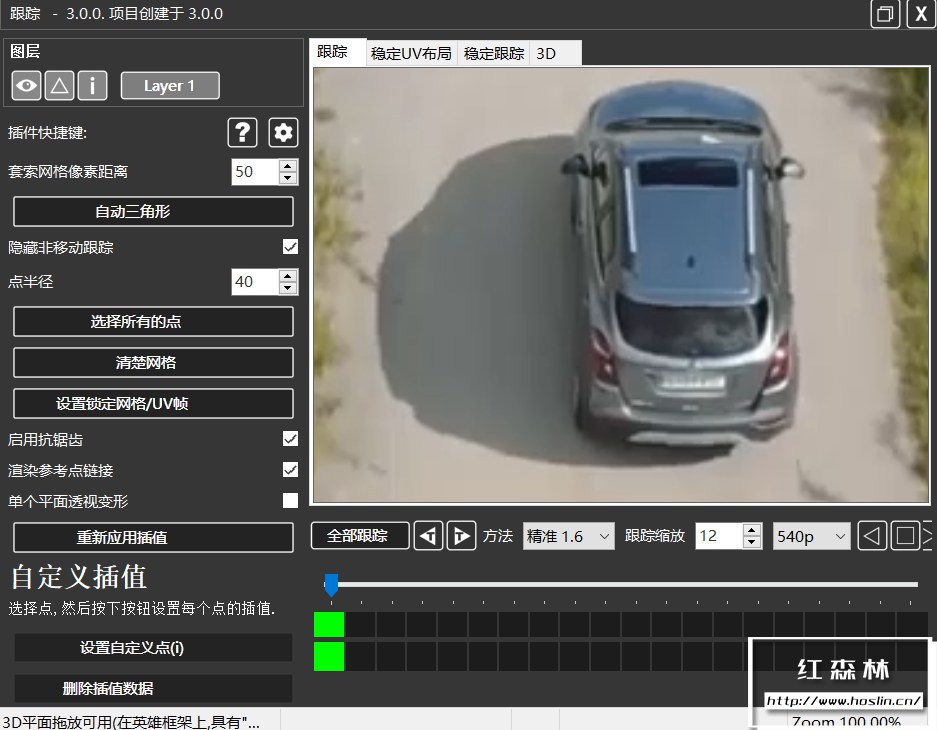Track backward with left arrow button
937x730 pixels.
pyautogui.click(x=428, y=536)
